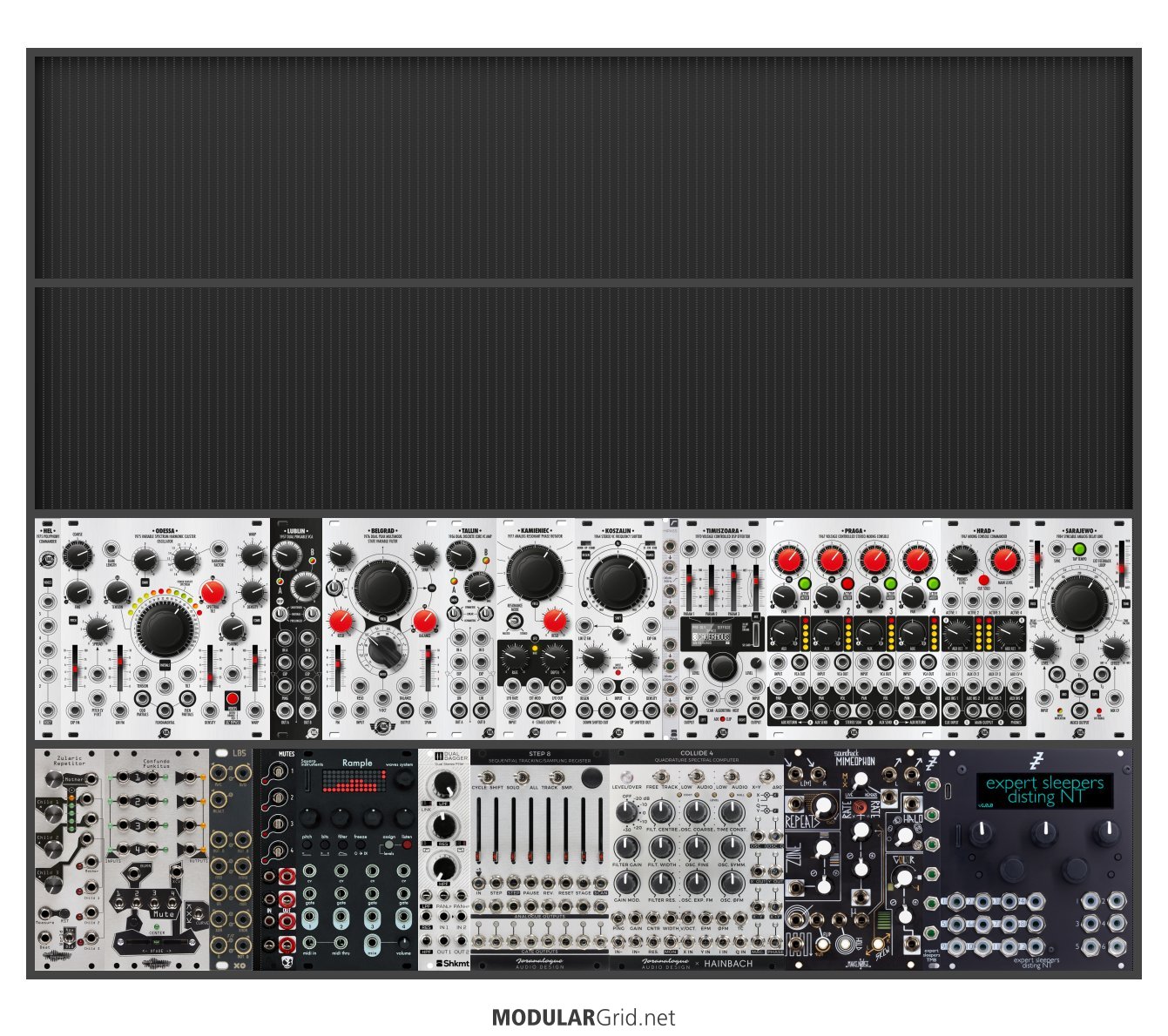
Task: Click the Voices button on Hel module
Action: (x=47, y=582)
